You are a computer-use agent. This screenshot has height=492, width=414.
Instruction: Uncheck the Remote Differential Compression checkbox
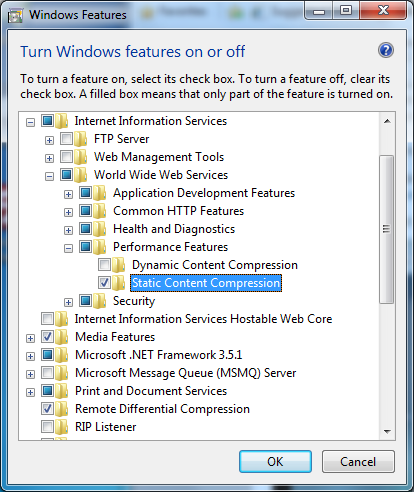[x=47, y=408]
